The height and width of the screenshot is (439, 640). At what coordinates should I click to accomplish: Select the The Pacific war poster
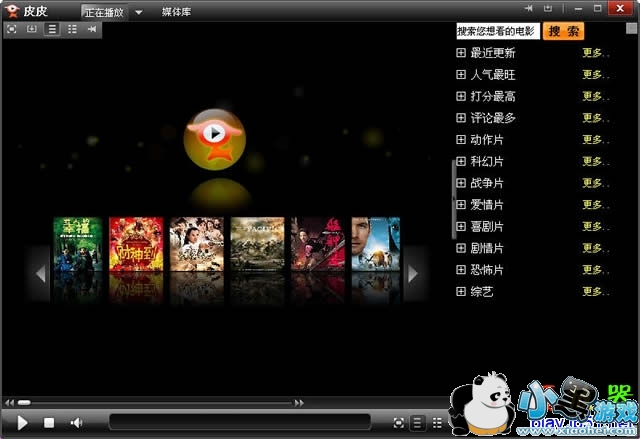[x=258, y=244]
